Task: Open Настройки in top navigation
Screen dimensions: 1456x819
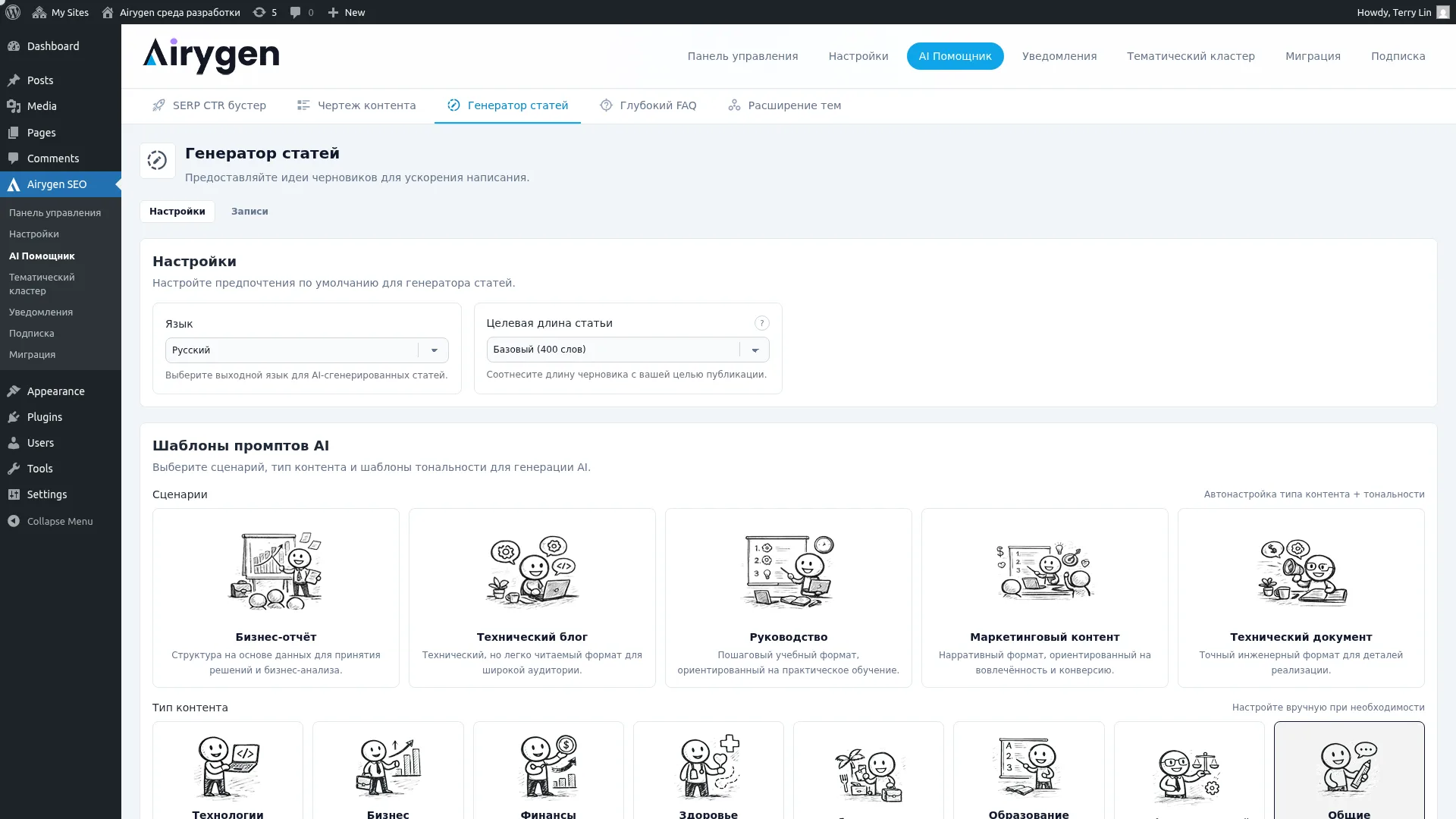Action: (x=858, y=56)
